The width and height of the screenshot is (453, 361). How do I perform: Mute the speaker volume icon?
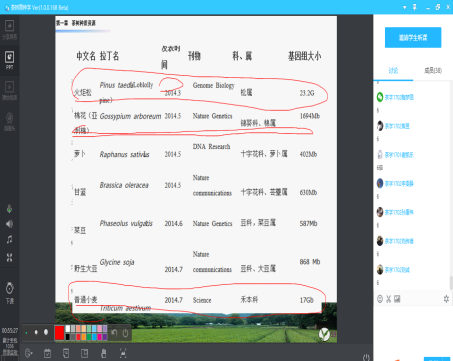pos(9,224)
